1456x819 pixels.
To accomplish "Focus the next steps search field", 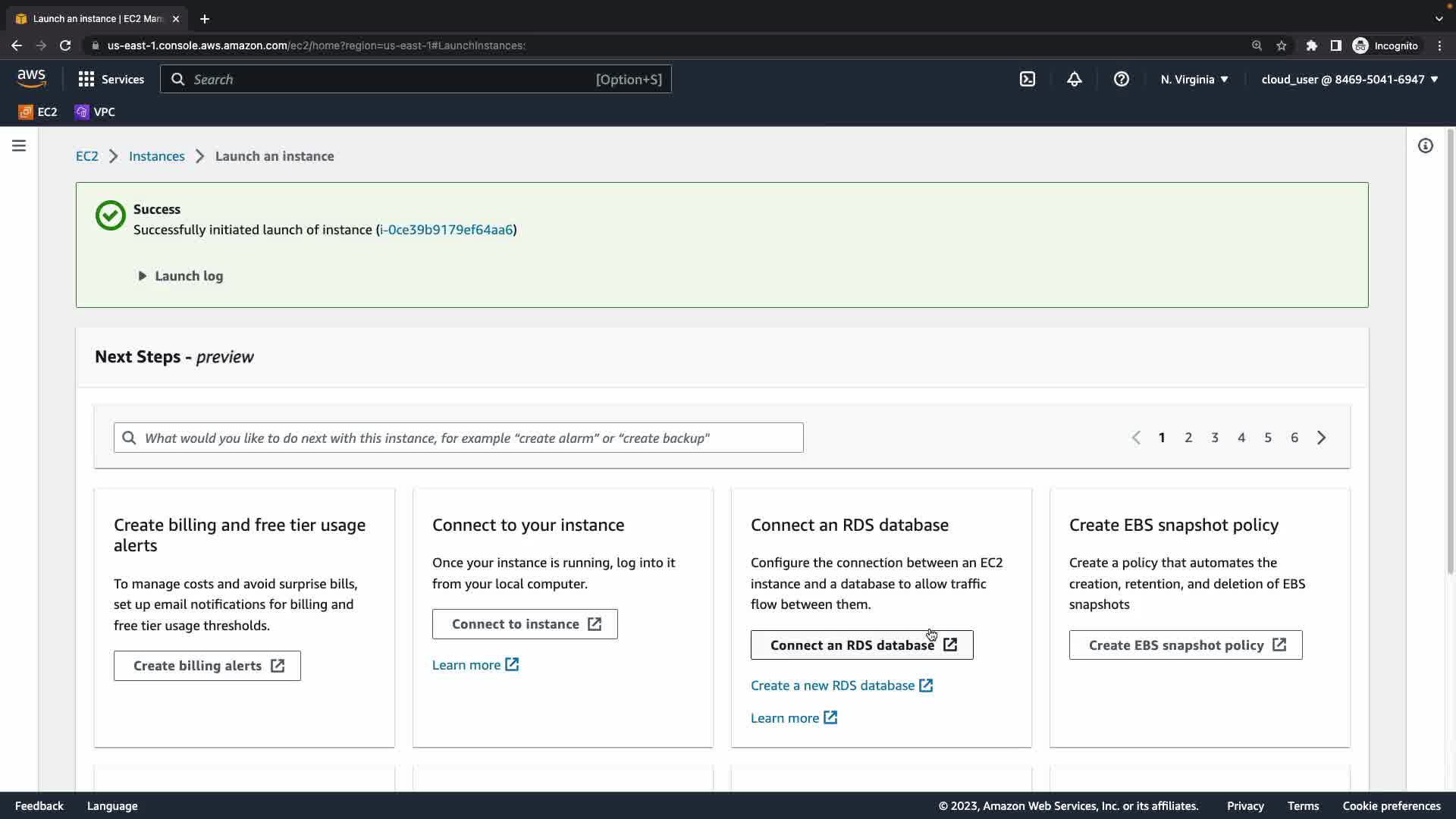I will pos(459,438).
